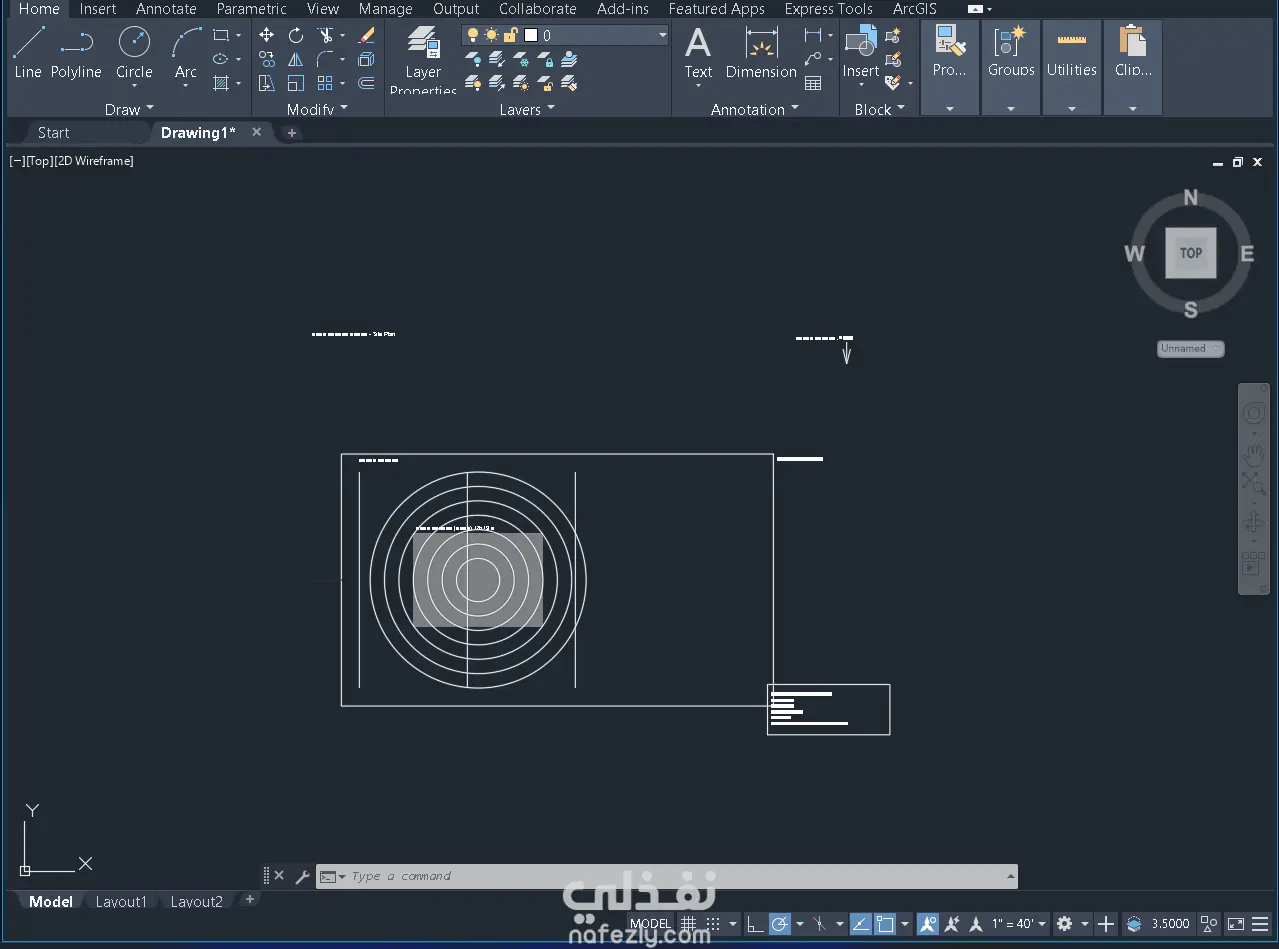Select the Polyline tool
The image size is (1279, 949).
[x=76, y=52]
